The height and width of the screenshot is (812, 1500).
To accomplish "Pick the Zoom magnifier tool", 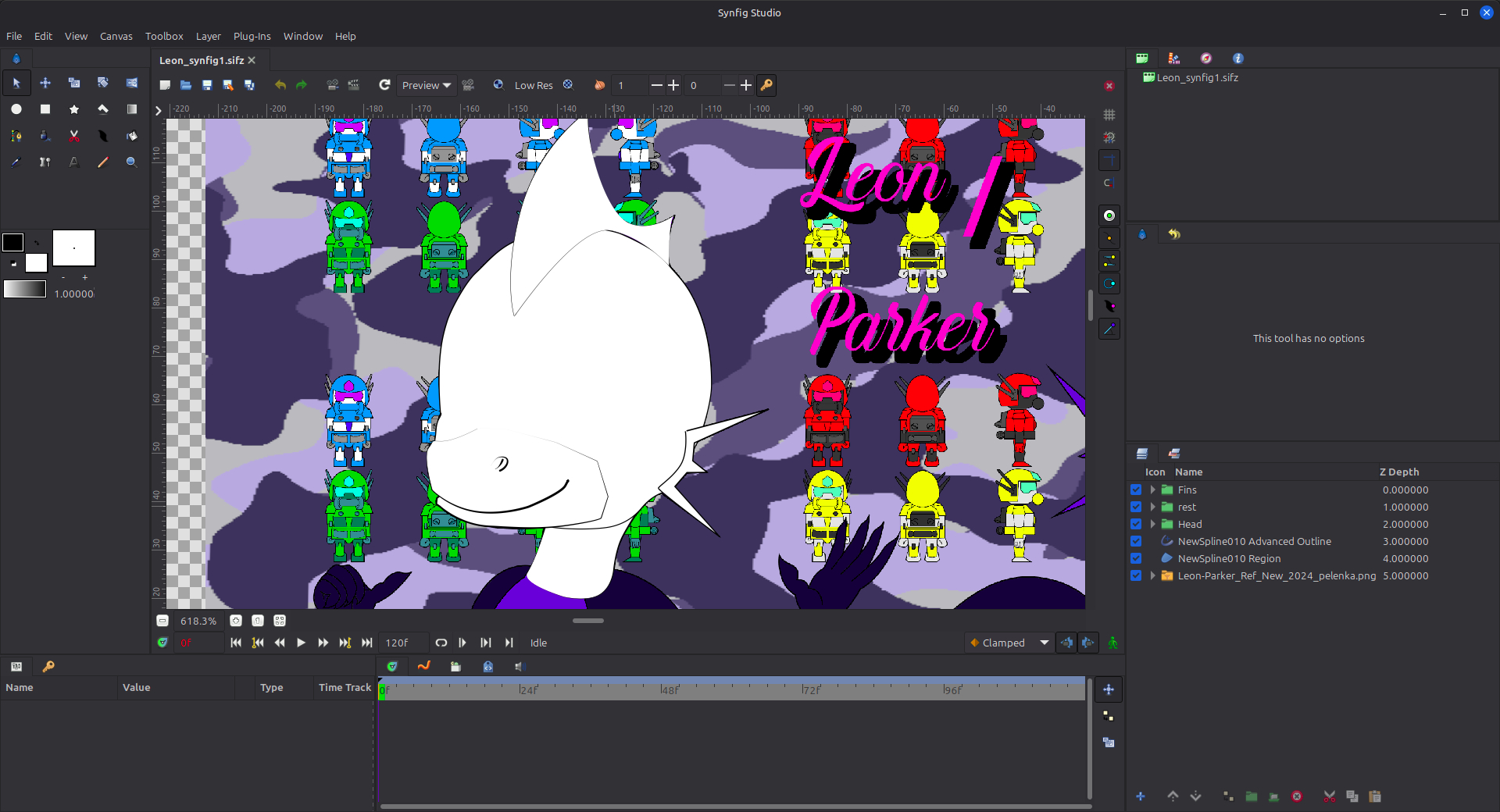I will click(131, 162).
